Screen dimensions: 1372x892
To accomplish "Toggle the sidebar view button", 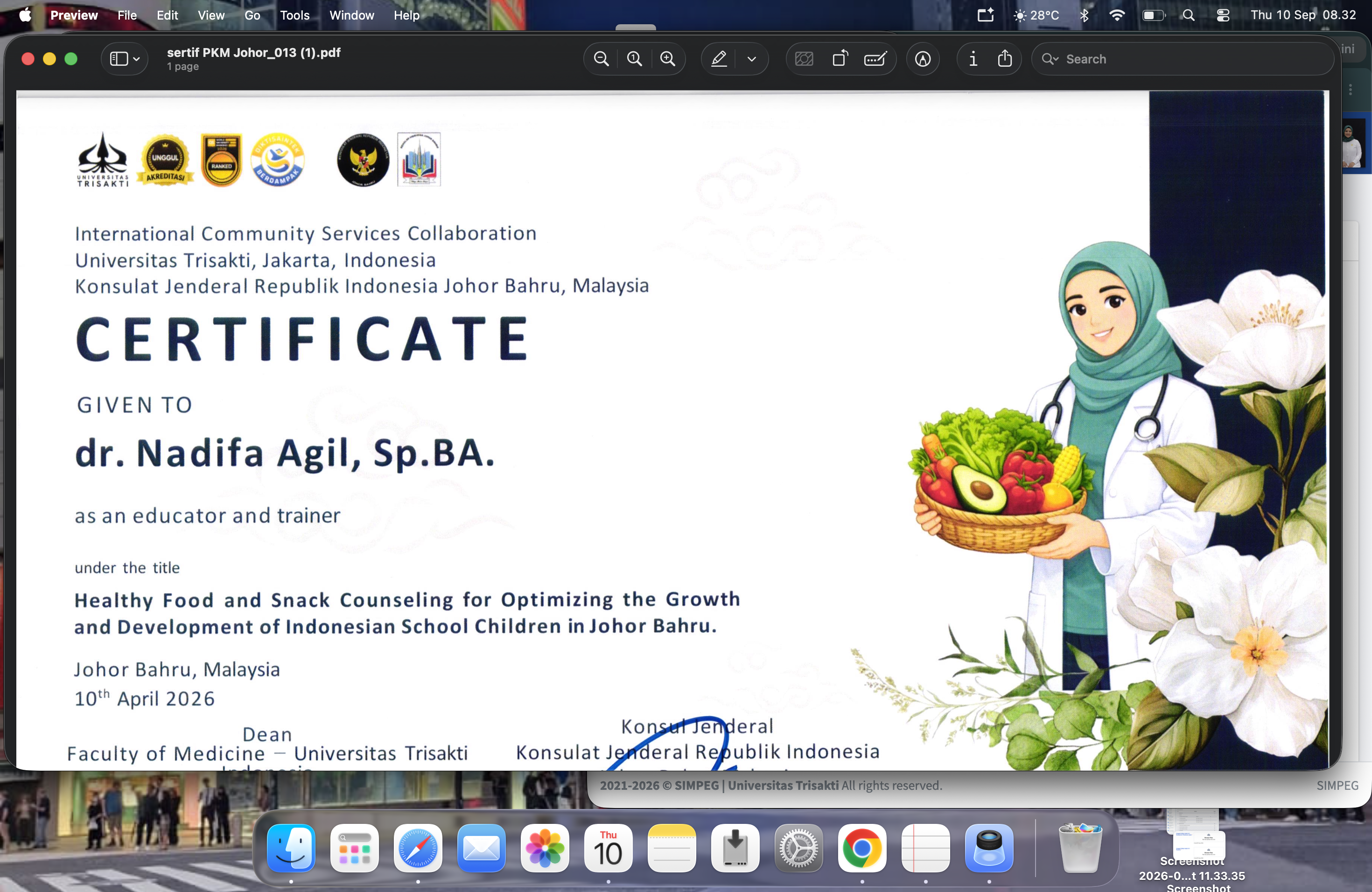I will point(119,59).
